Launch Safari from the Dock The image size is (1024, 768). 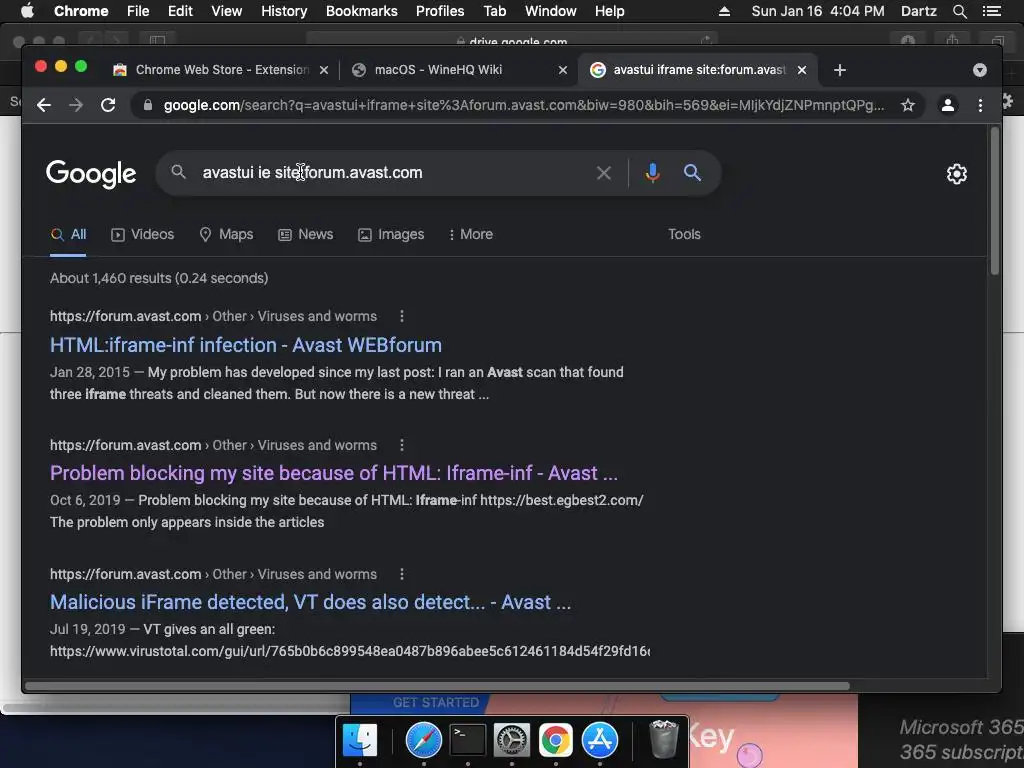pyautogui.click(x=424, y=740)
